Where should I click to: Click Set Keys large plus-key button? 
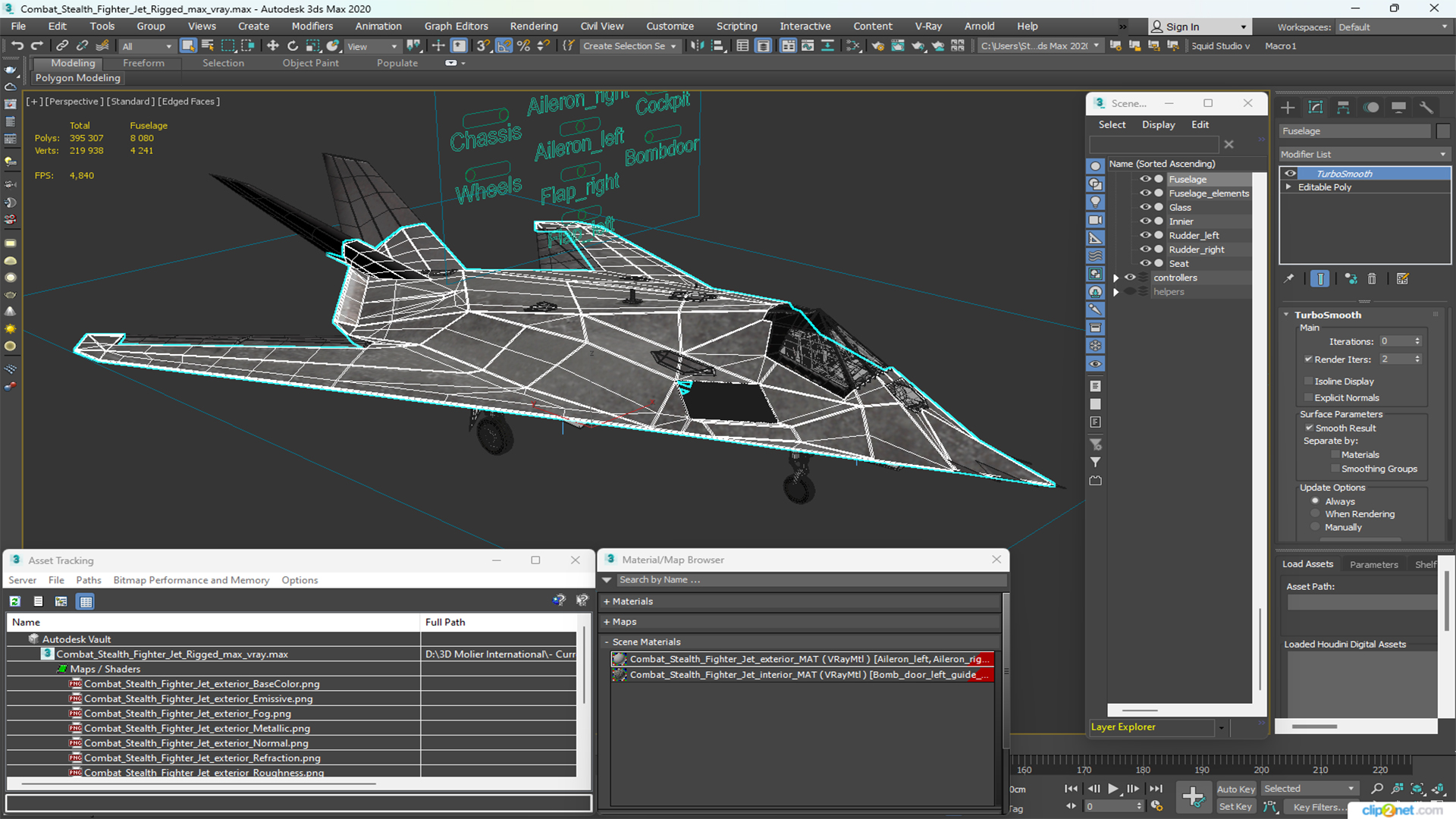pyautogui.click(x=1193, y=797)
